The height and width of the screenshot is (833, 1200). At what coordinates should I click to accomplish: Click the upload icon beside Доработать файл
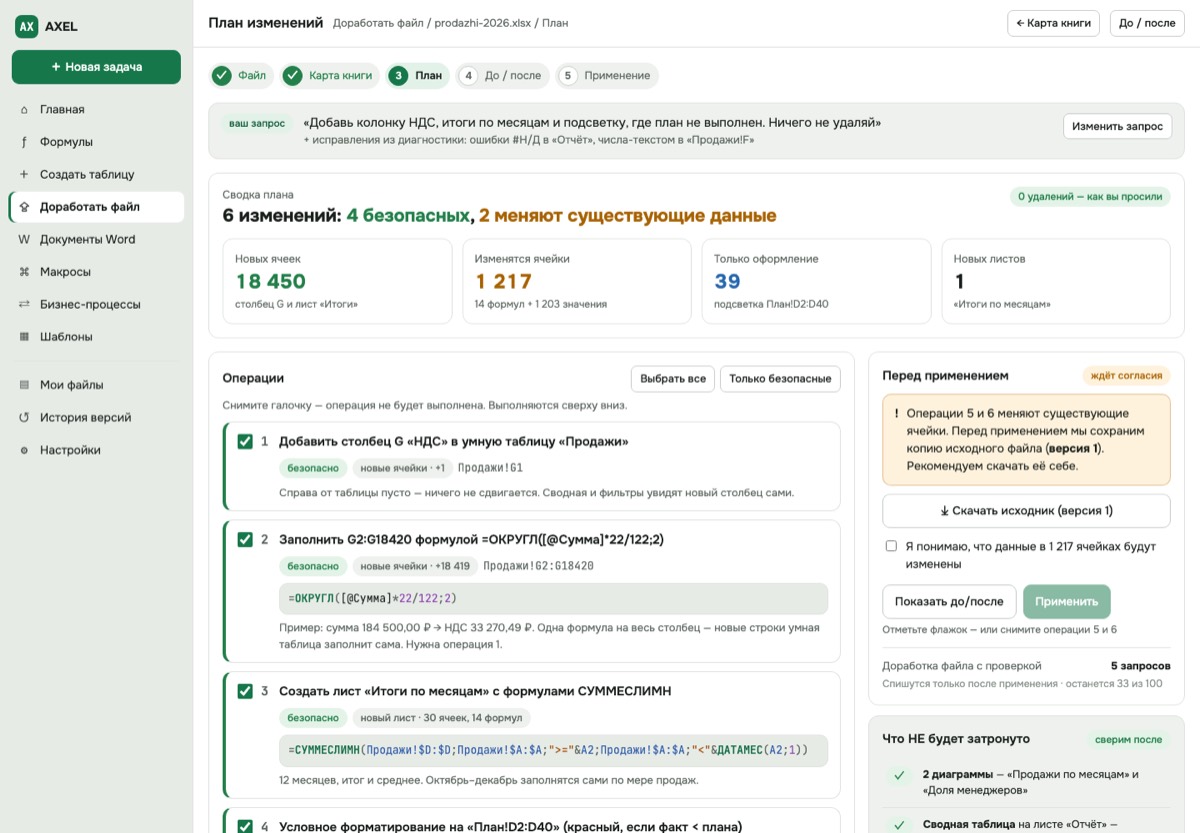(24, 207)
